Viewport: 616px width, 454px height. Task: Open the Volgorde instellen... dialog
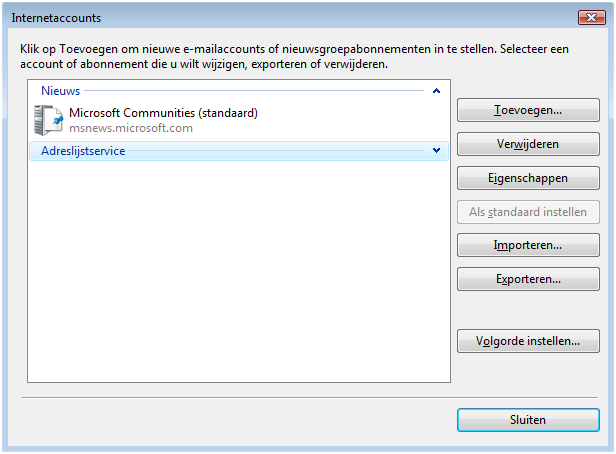pos(528,341)
